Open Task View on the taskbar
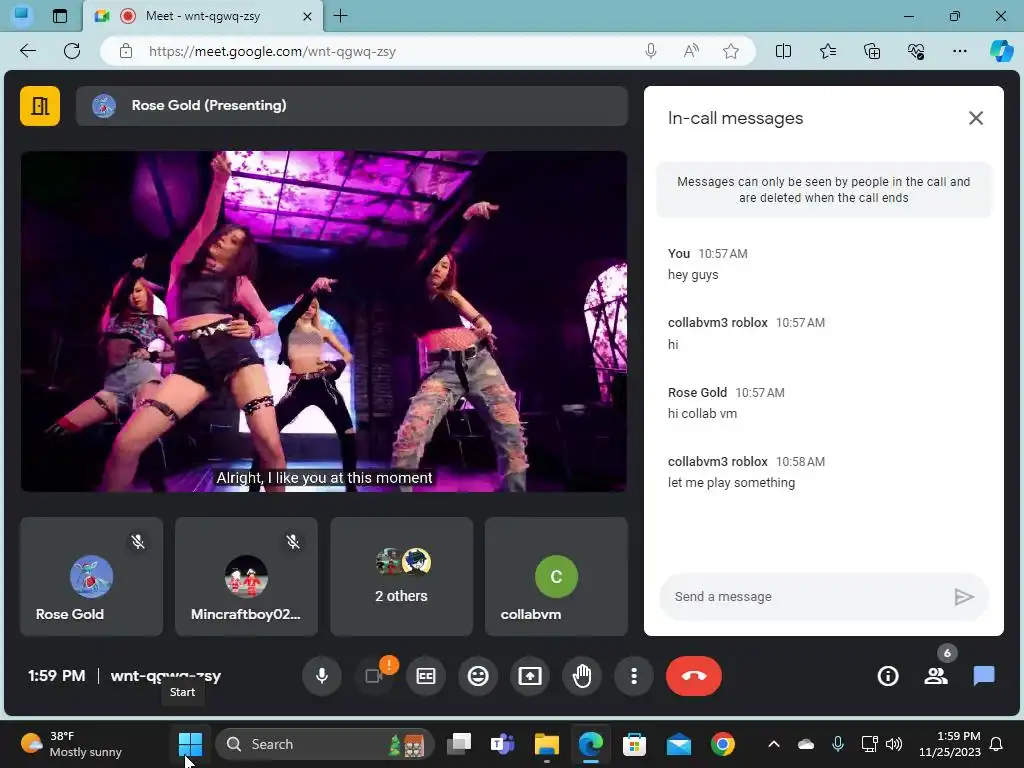 (458, 744)
